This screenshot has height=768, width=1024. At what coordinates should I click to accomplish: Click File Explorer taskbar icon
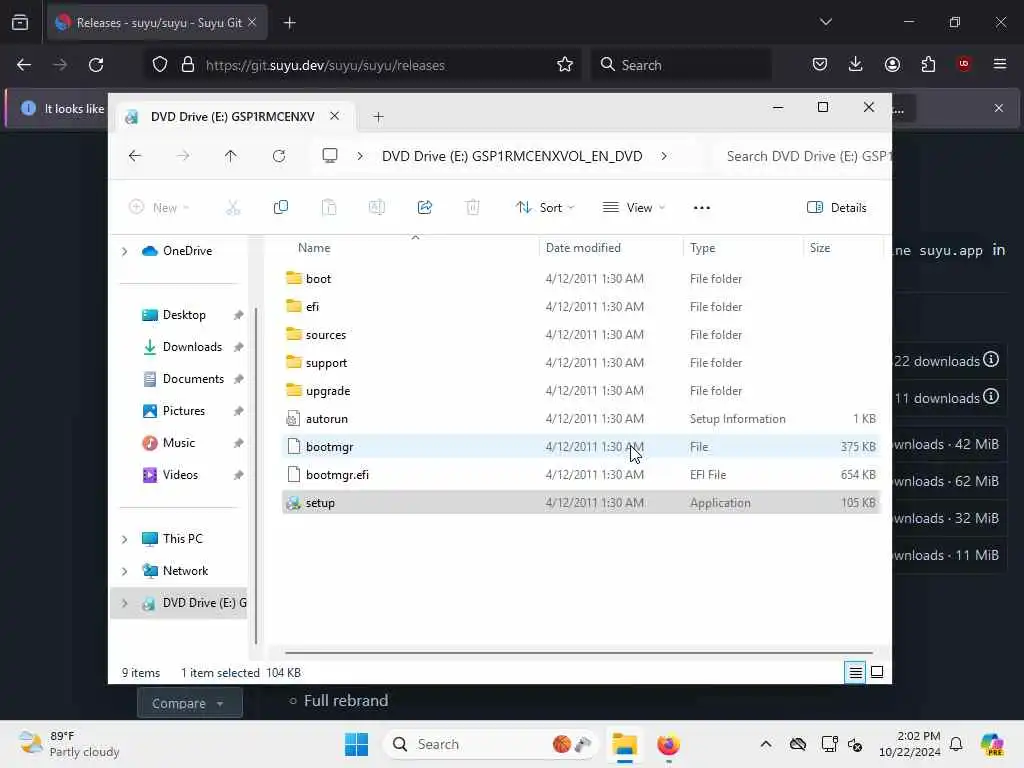click(x=624, y=744)
